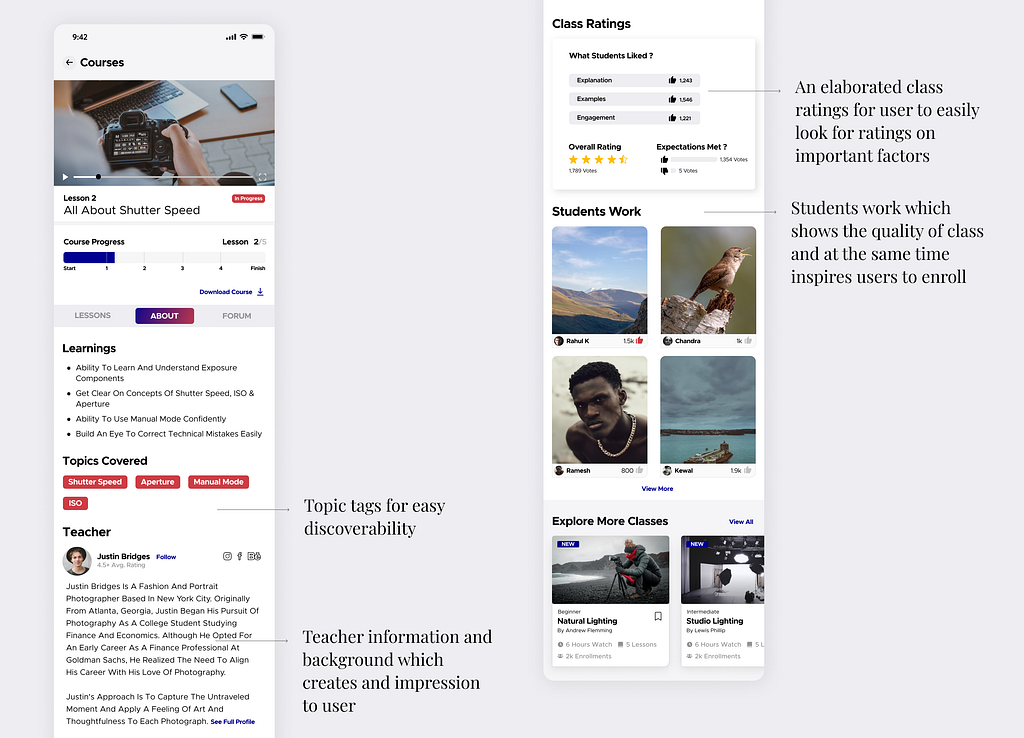Switch to the Forum tab

pos(236,316)
